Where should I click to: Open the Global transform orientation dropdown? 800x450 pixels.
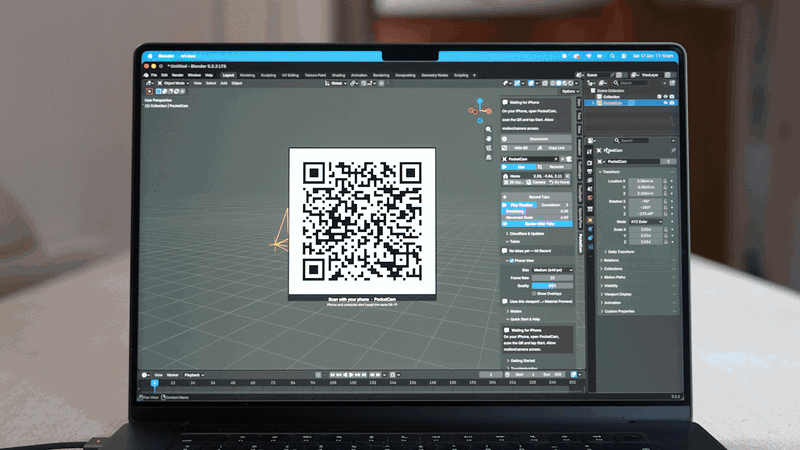(335, 83)
